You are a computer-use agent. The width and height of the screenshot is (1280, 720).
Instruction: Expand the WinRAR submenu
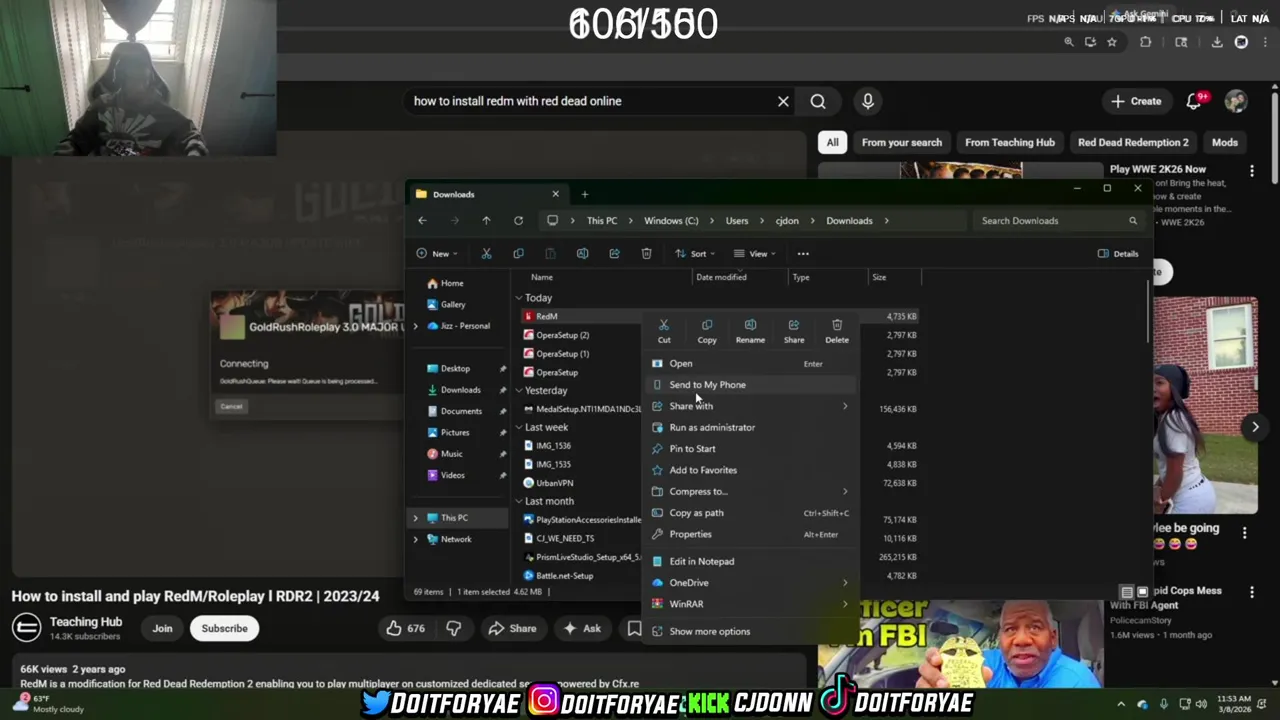pos(749,604)
